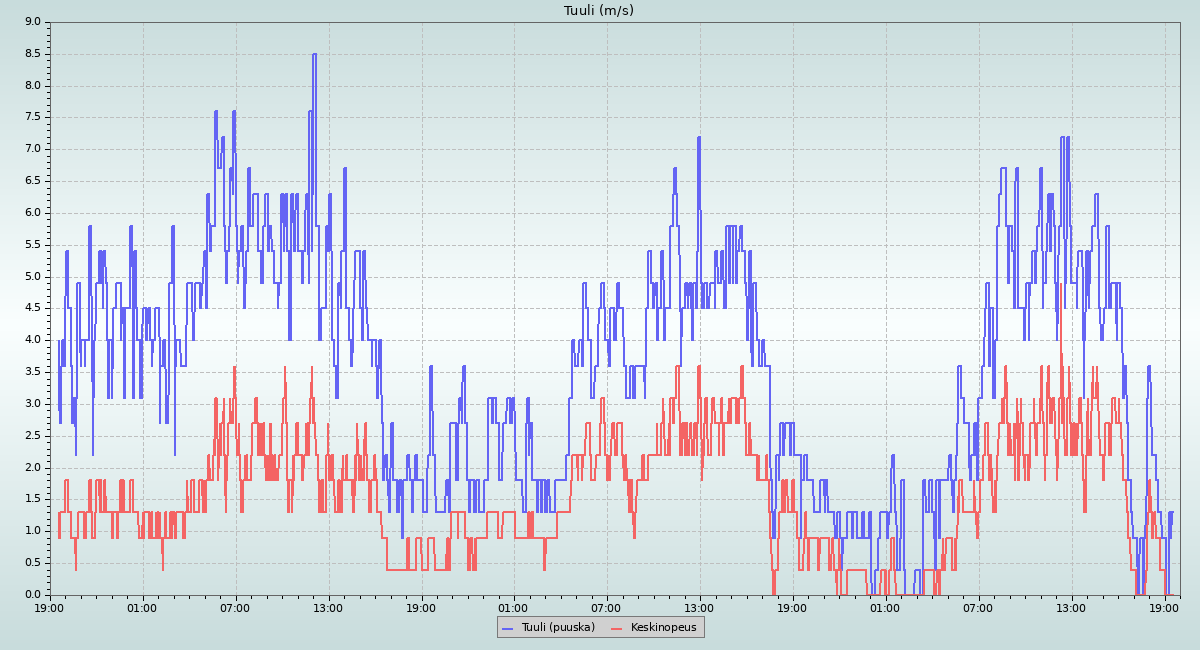Select the 7.0 value on the y-axis
1200x650 pixels.
point(32,149)
